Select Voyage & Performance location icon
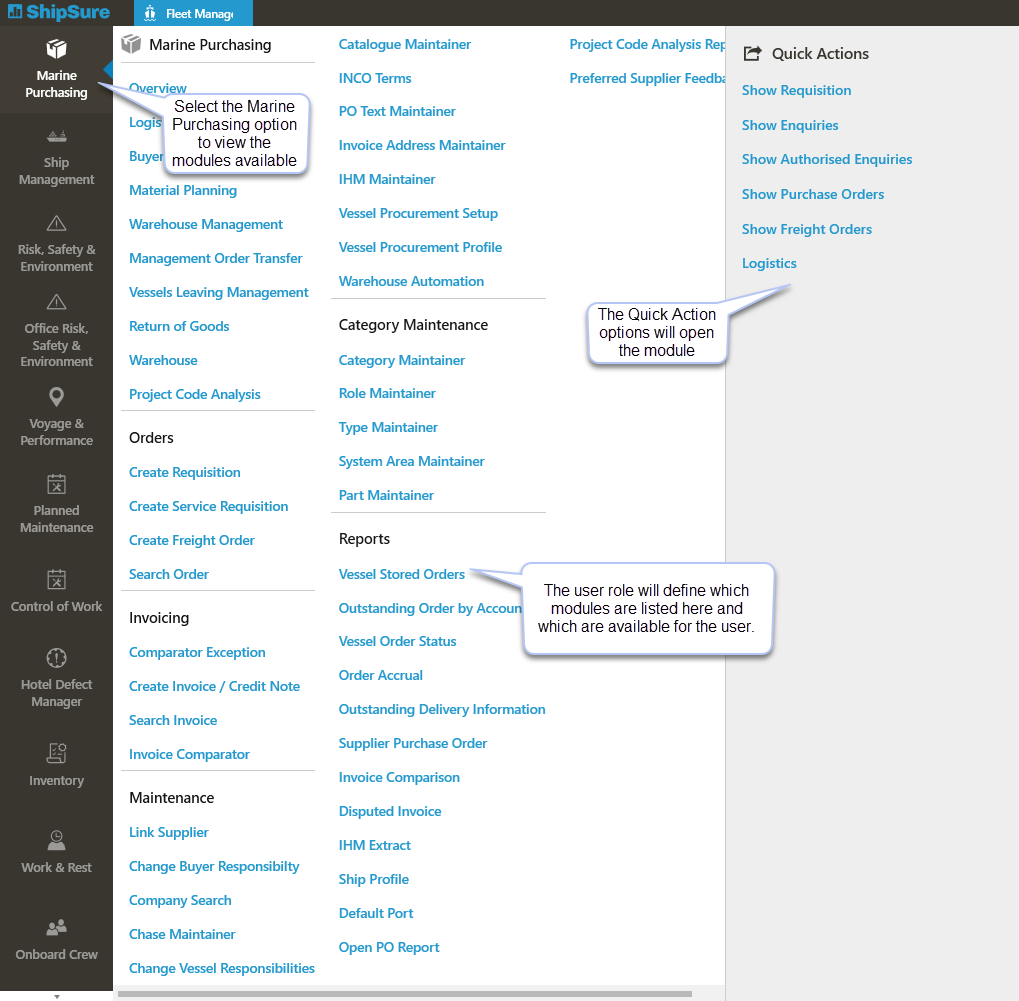Image resolution: width=1019 pixels, height=1001 pixels. 56,398
